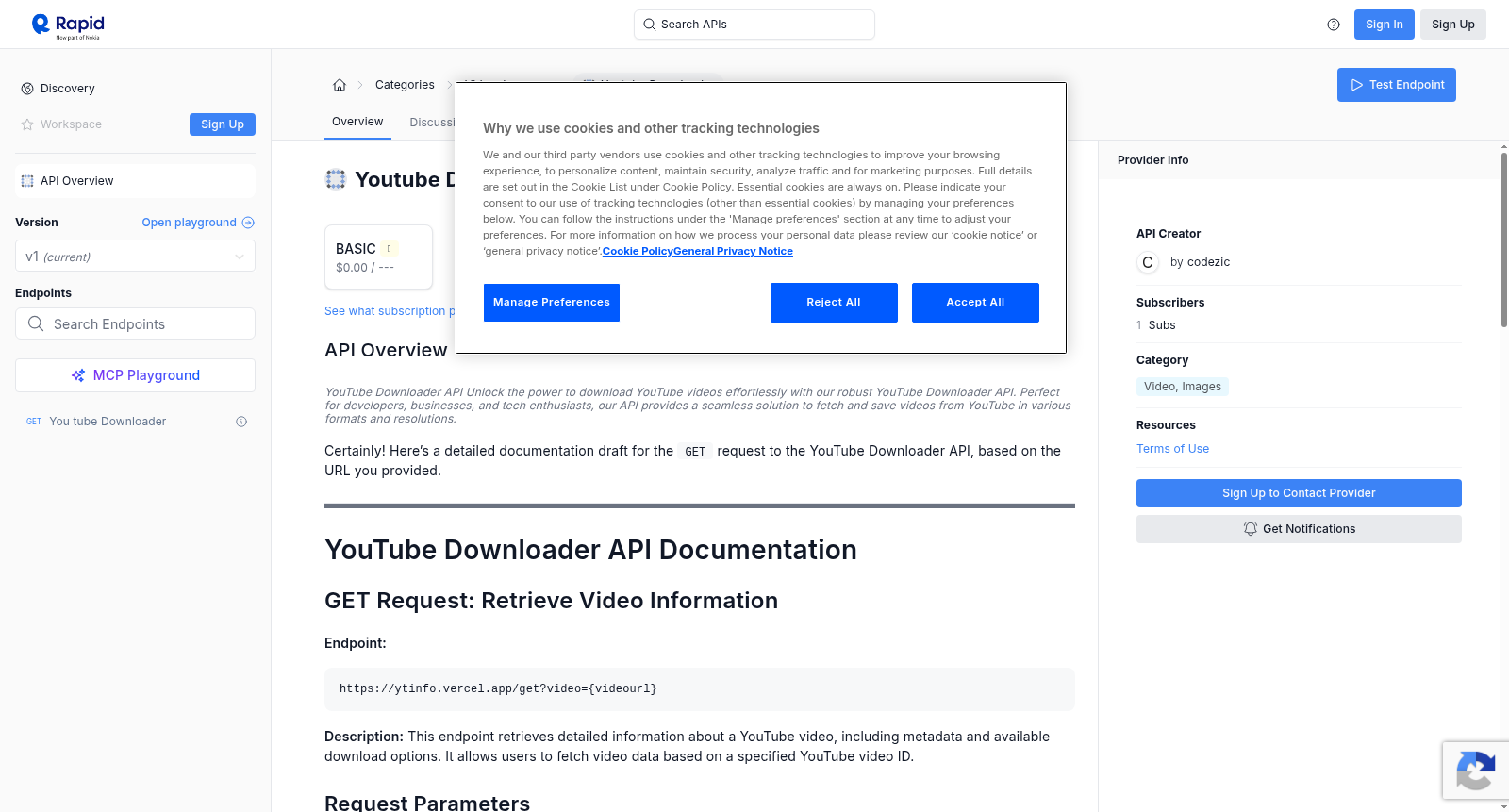Switch to the Discussions tab

coord(433,123)
